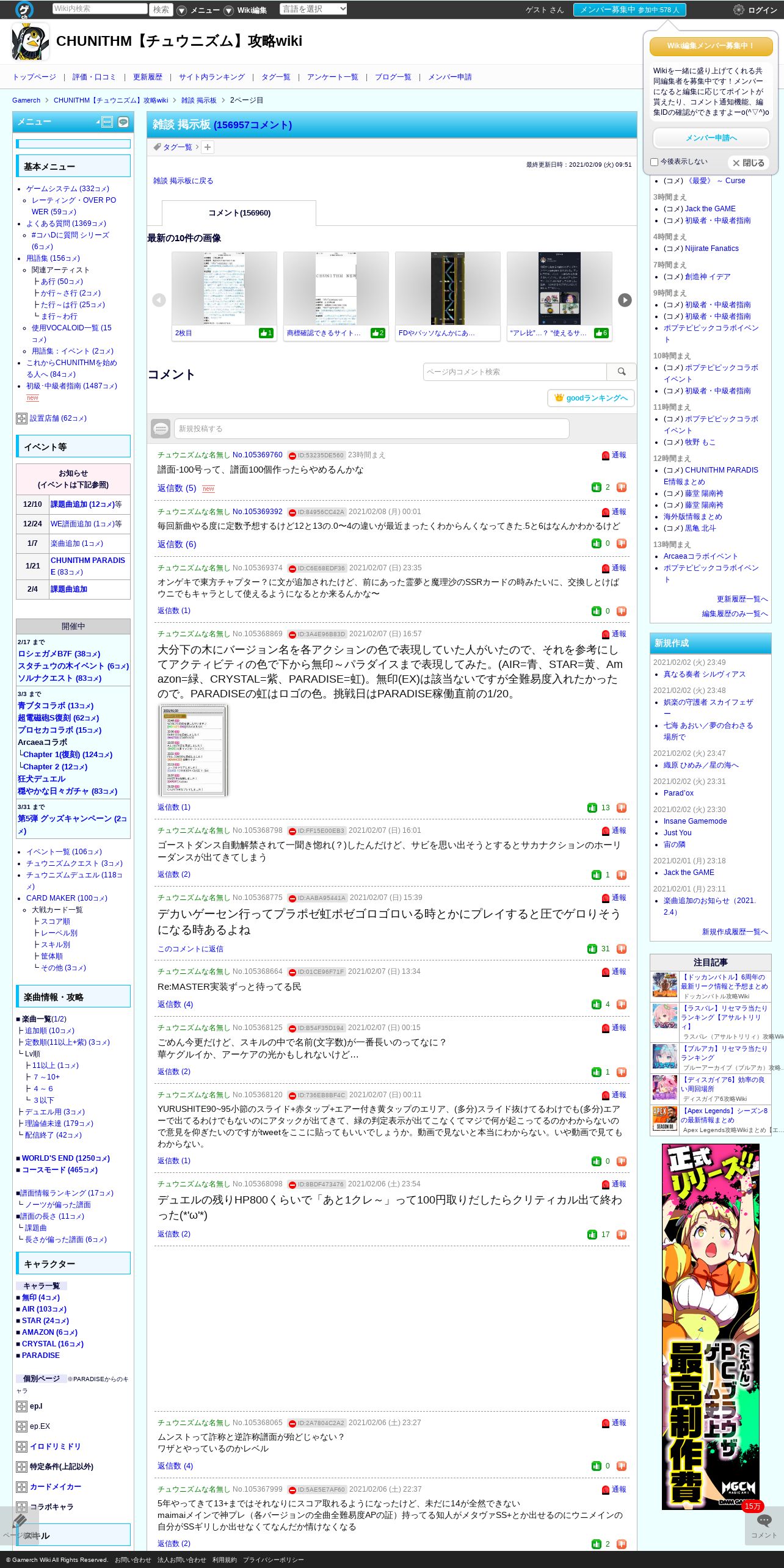
Task: Expand 返信数 (4) under Re:MASTER comment
Action: point(175,1004)
